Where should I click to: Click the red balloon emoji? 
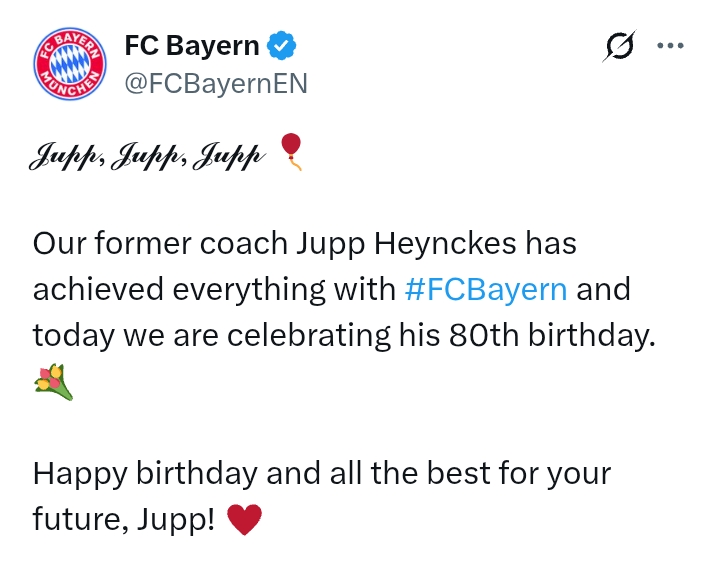point(291,151)
